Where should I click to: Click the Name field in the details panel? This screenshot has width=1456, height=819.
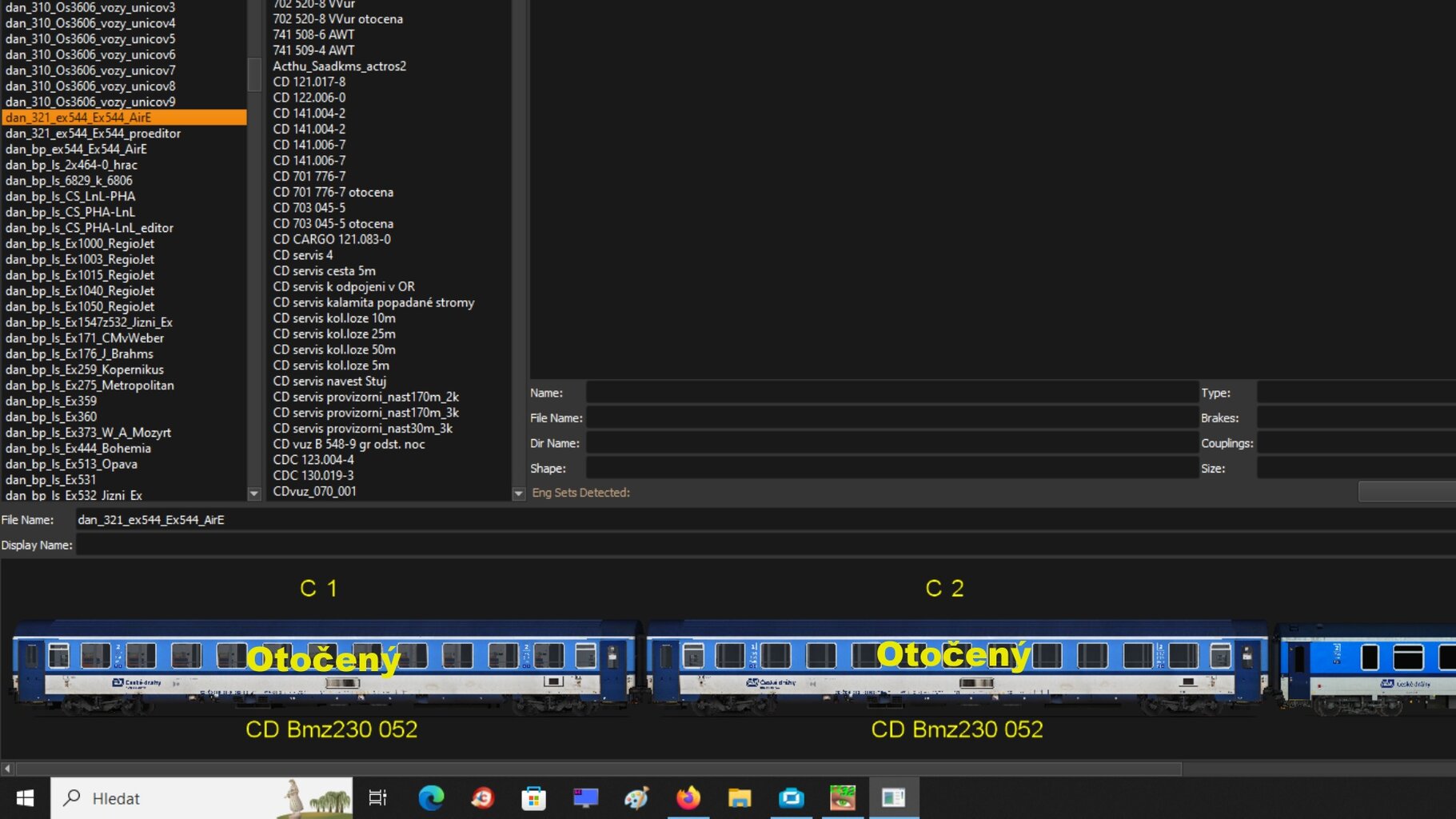(892, 393)
